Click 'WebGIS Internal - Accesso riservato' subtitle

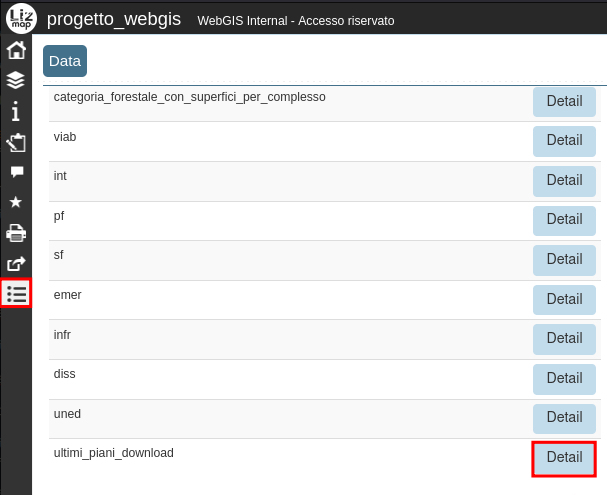click(x=296, y=21)
